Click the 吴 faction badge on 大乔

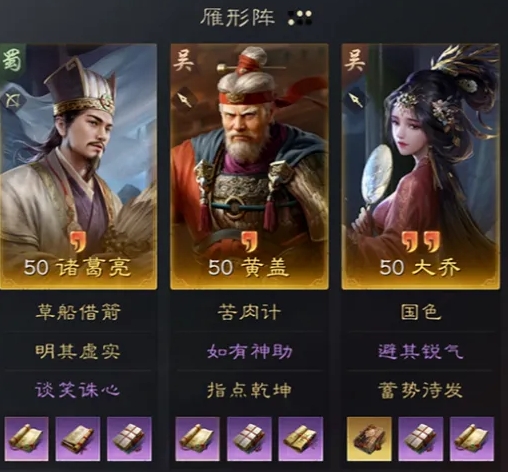pyautogui.click(x=355, y=60)
